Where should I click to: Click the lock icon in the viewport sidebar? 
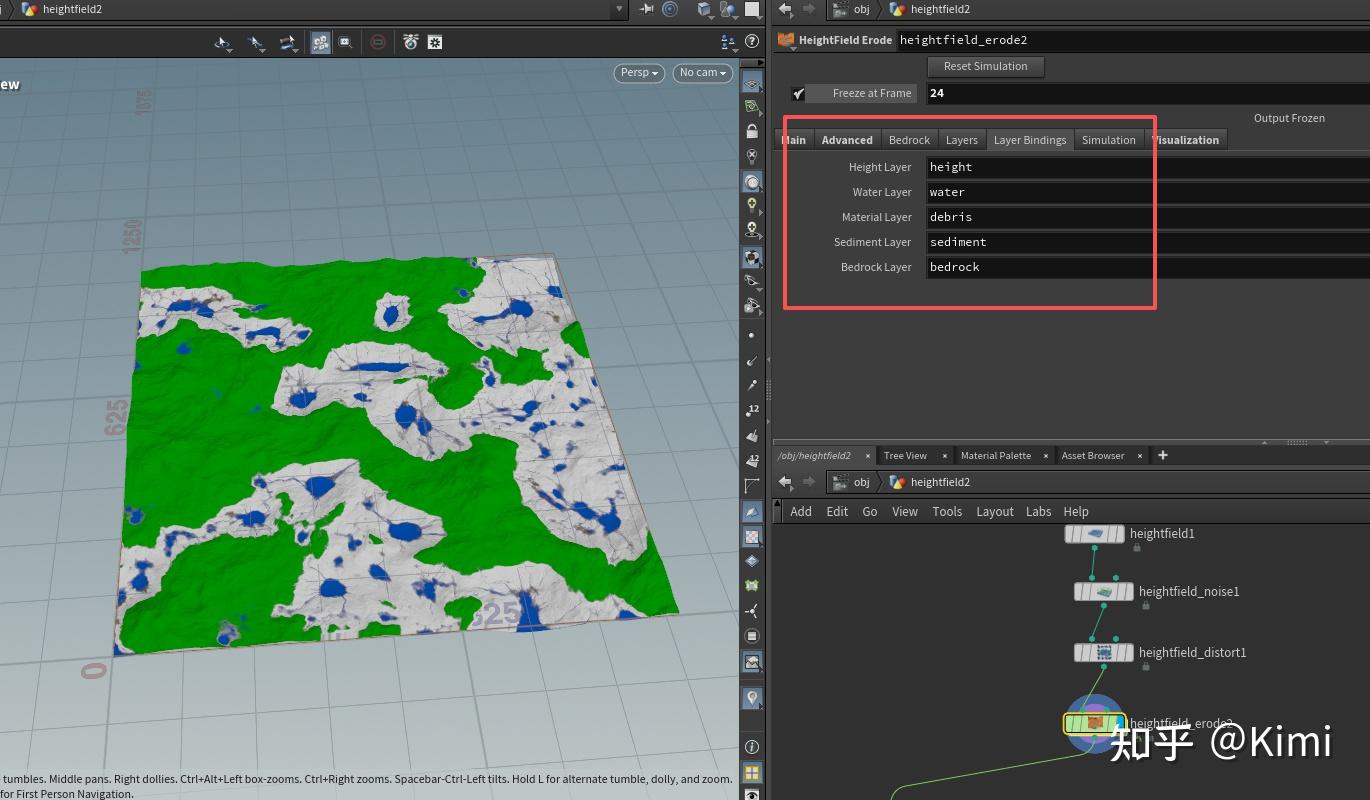[752, 131]
